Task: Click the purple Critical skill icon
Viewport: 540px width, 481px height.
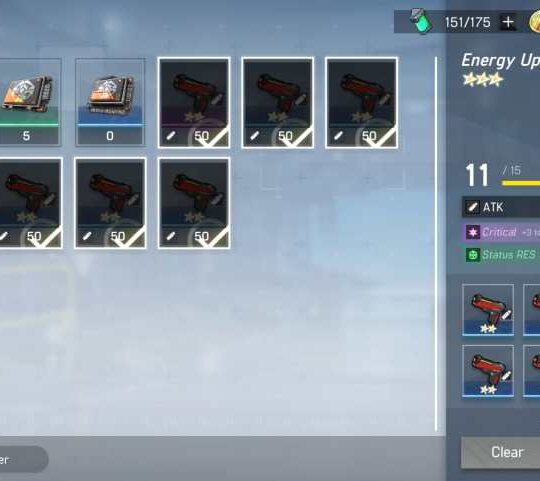Action: point(472,232)
